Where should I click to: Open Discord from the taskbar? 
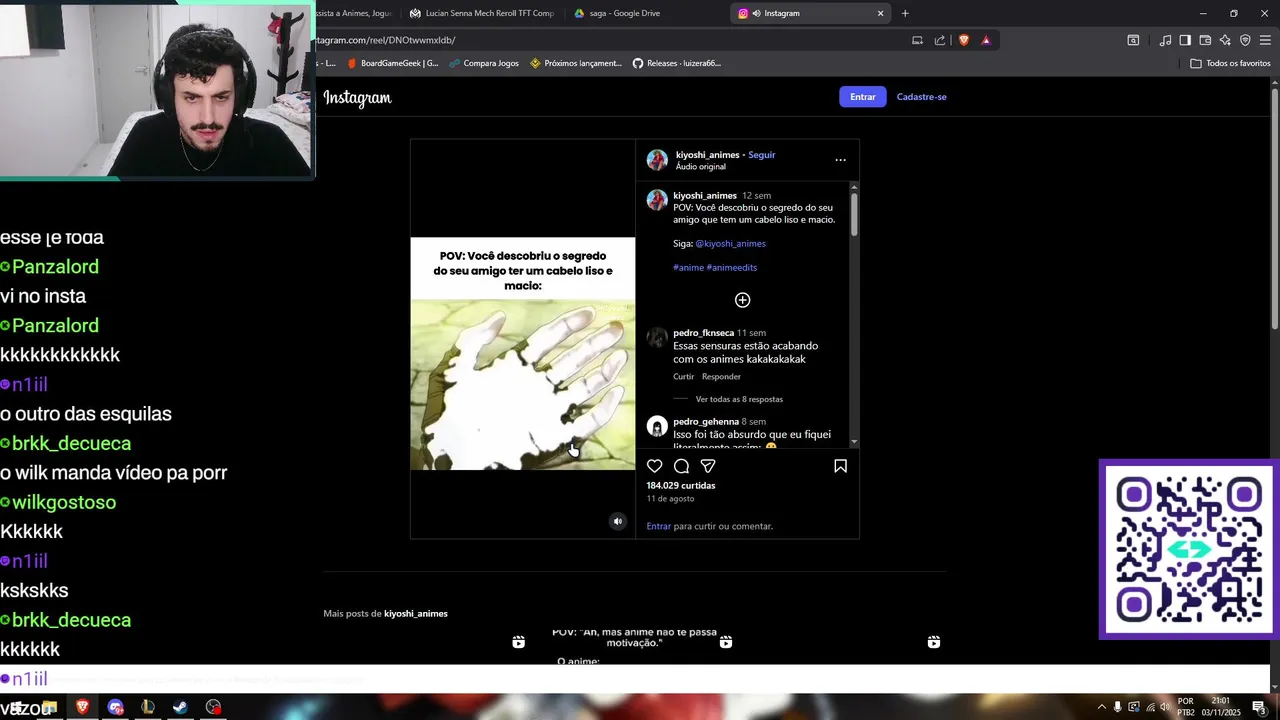115,707
